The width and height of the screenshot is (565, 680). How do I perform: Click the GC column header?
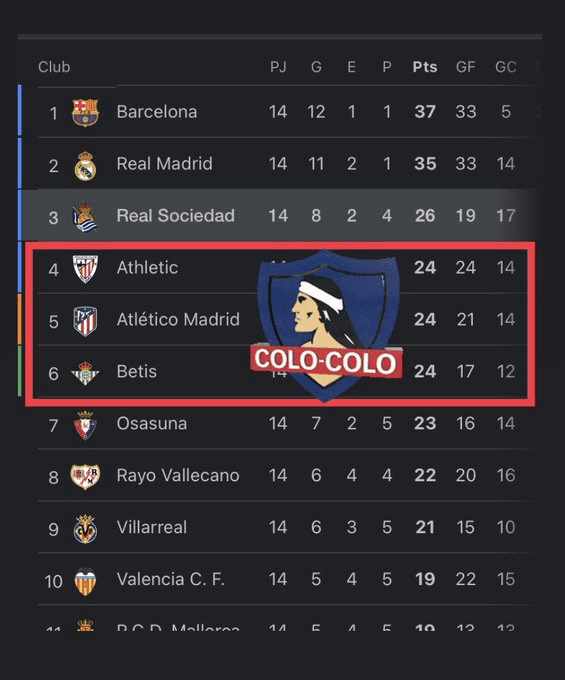[x=506, y=67]
